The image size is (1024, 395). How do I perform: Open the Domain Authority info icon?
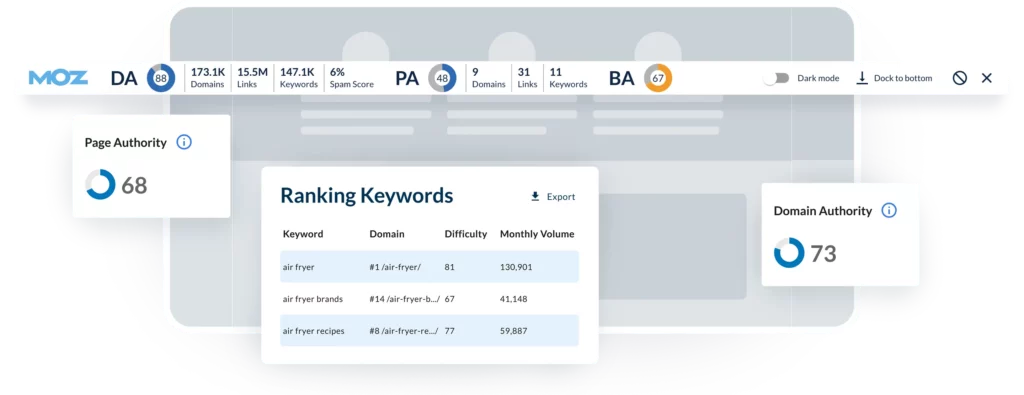click(889, 211)
